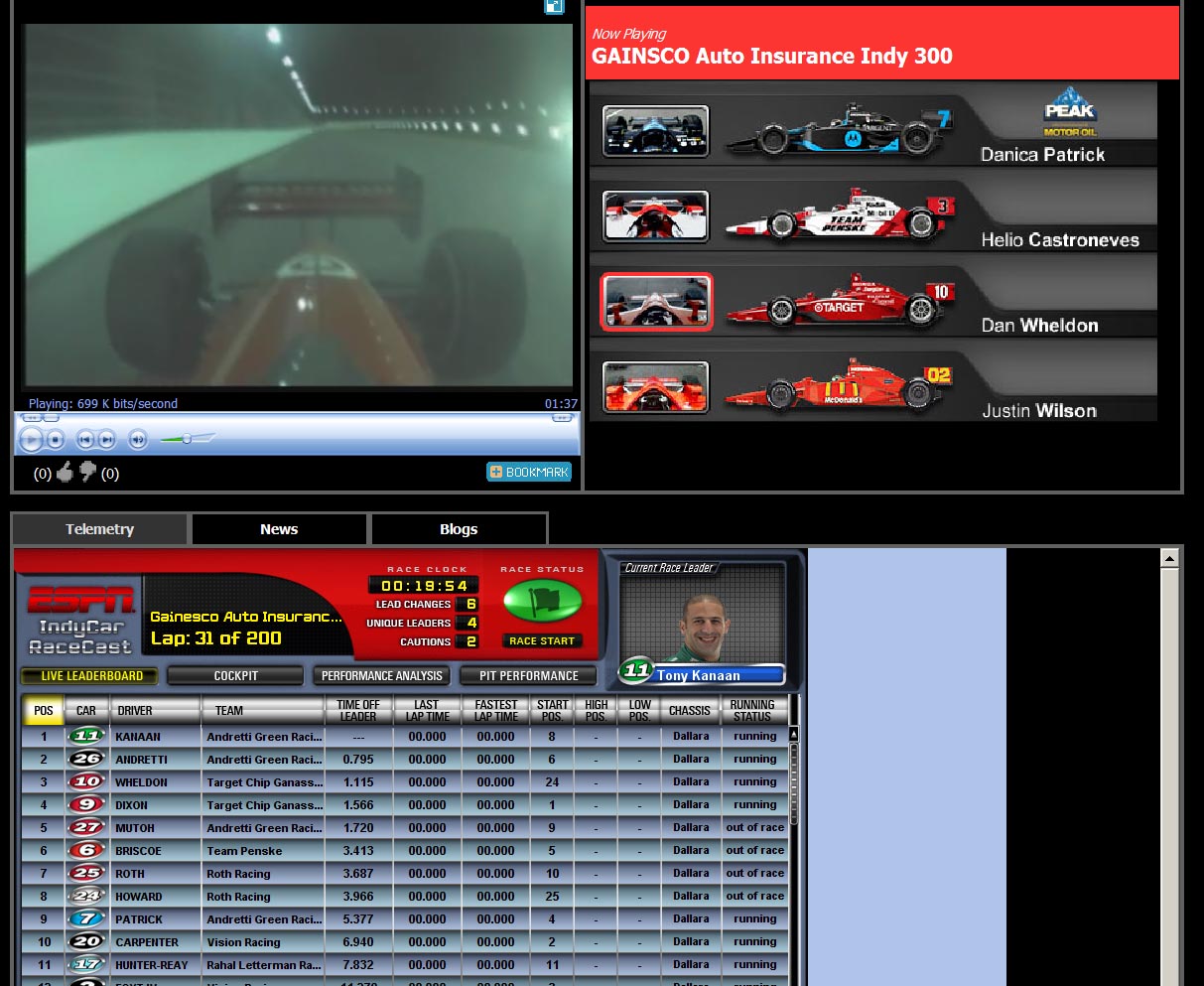Click the Tony Kanaan leader name banner
Viewport: 1204px width, 986px height.
700,675
